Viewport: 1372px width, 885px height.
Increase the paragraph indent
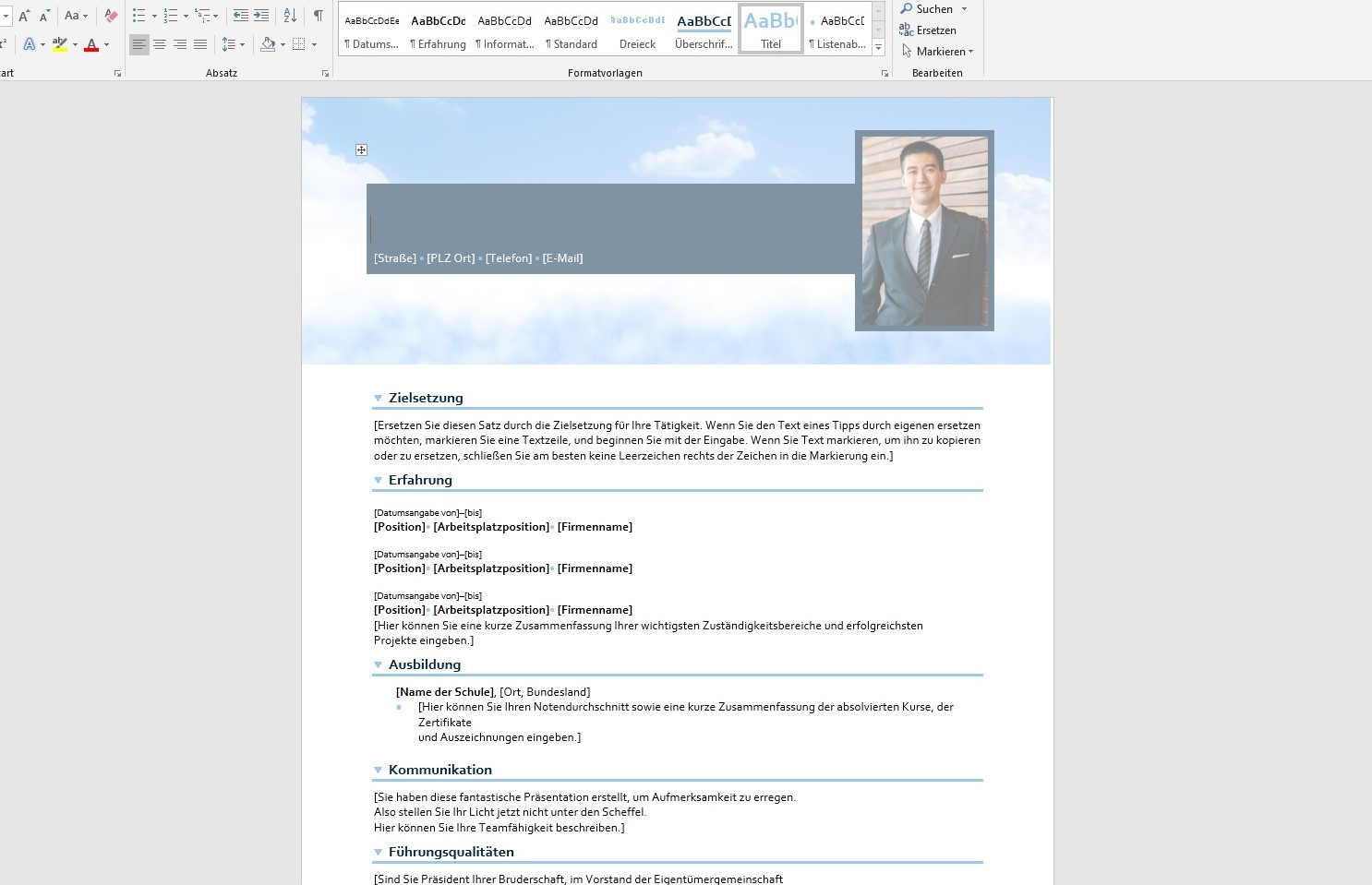(x=261, y=16)
